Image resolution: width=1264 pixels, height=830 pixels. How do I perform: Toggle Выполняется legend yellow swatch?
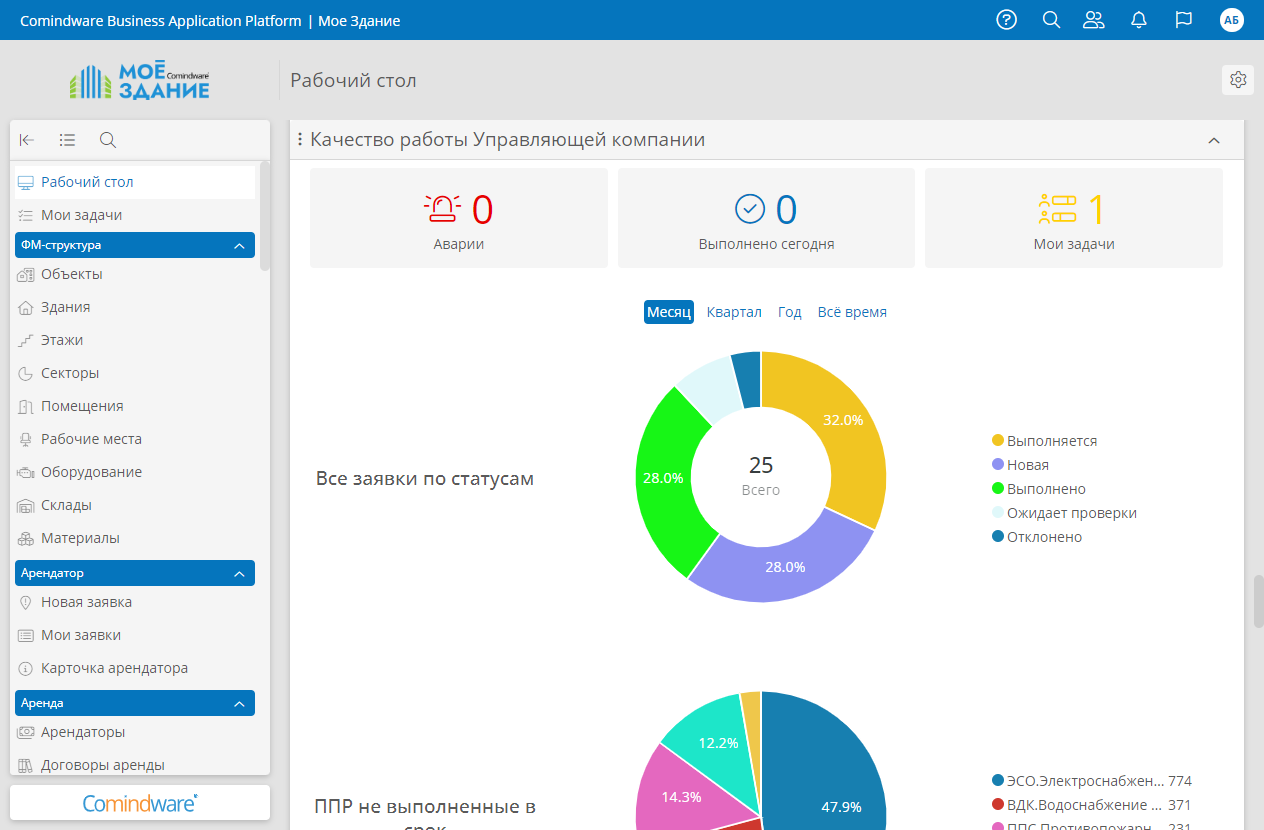[997, 441]
